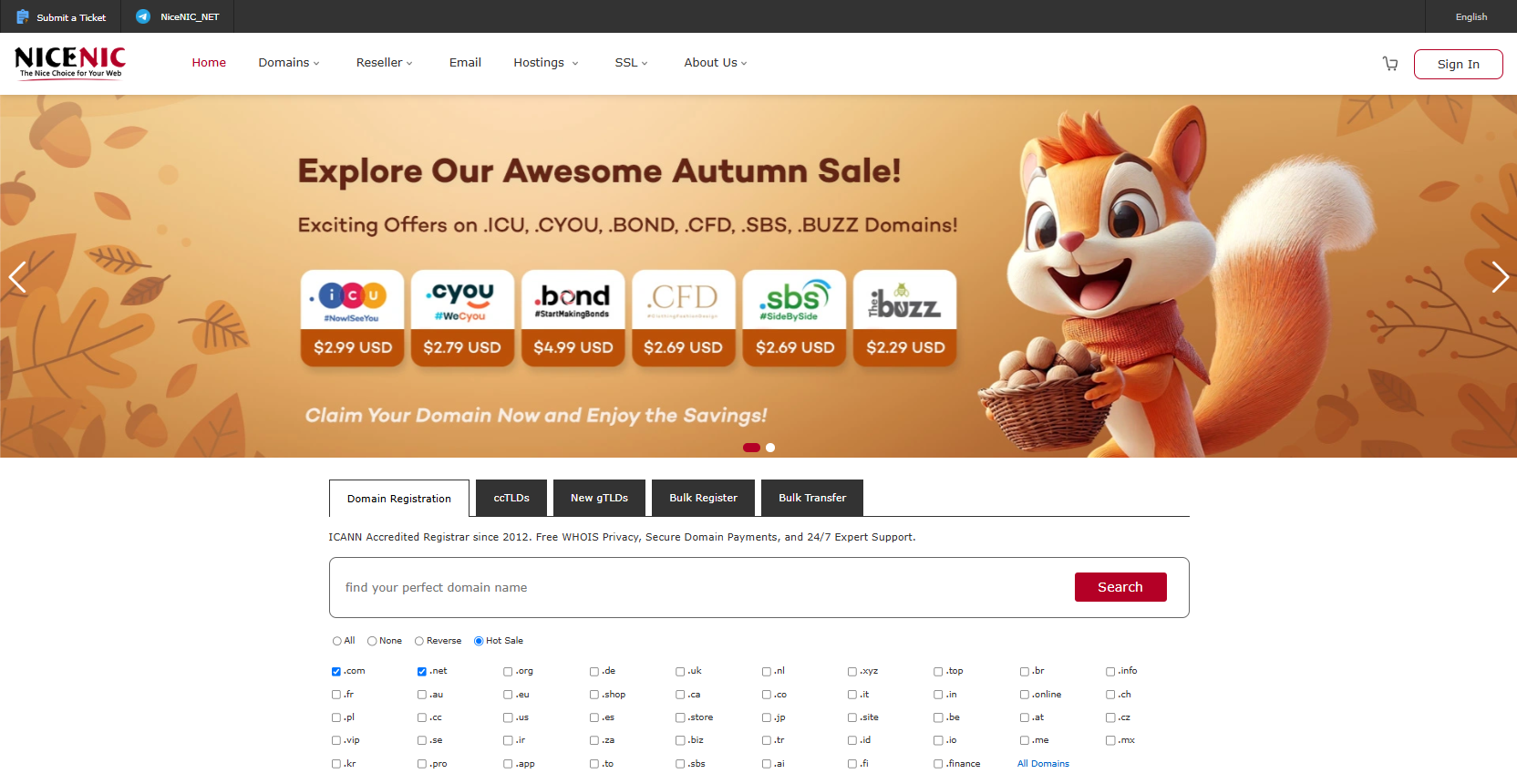Viewport: 1517px width, 784px height.
Task: Click the .buzz domain offer card
Action: click(905, 318)
